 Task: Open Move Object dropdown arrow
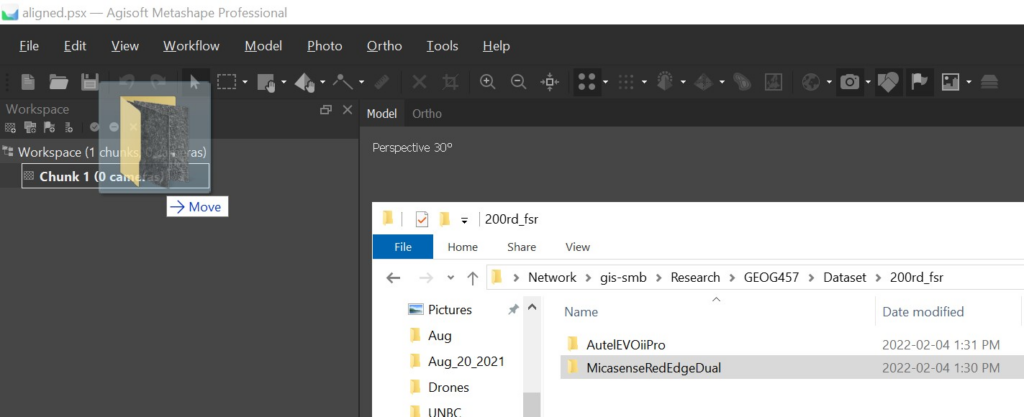[323, 82]
